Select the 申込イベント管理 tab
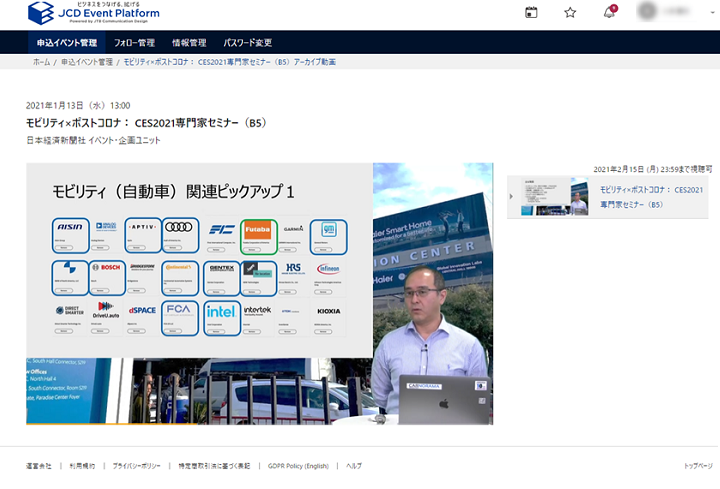The image size is (720, 489). [67, 43]
